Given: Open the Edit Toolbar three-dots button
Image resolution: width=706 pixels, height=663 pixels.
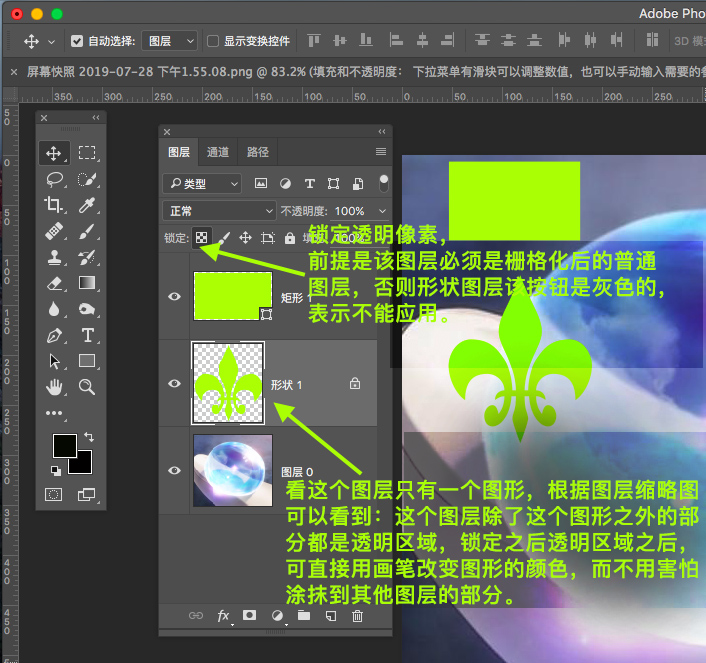Looking at the screenshot, I should pos(54,413).
